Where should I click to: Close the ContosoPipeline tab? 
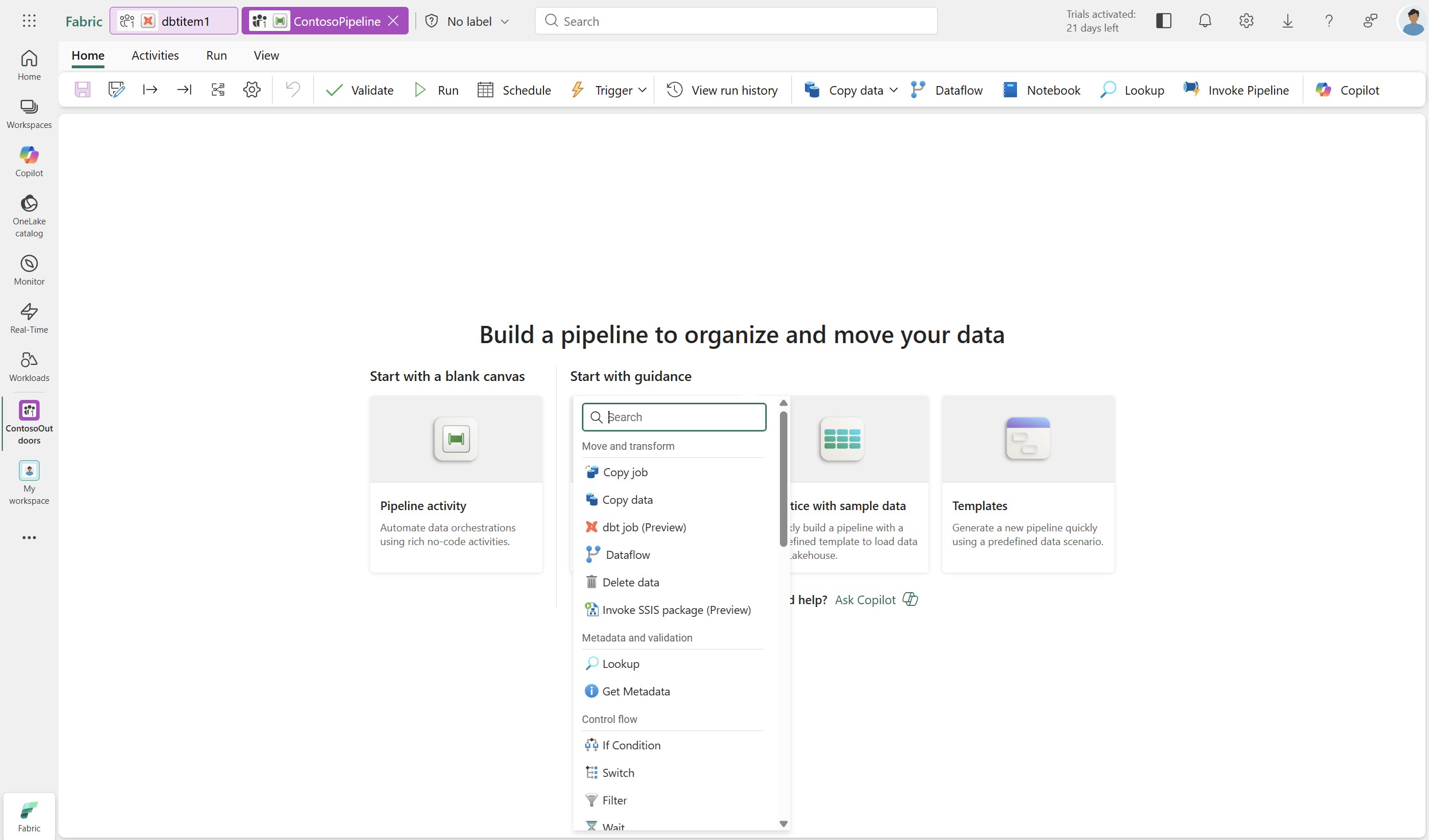[x=394, y=21]
